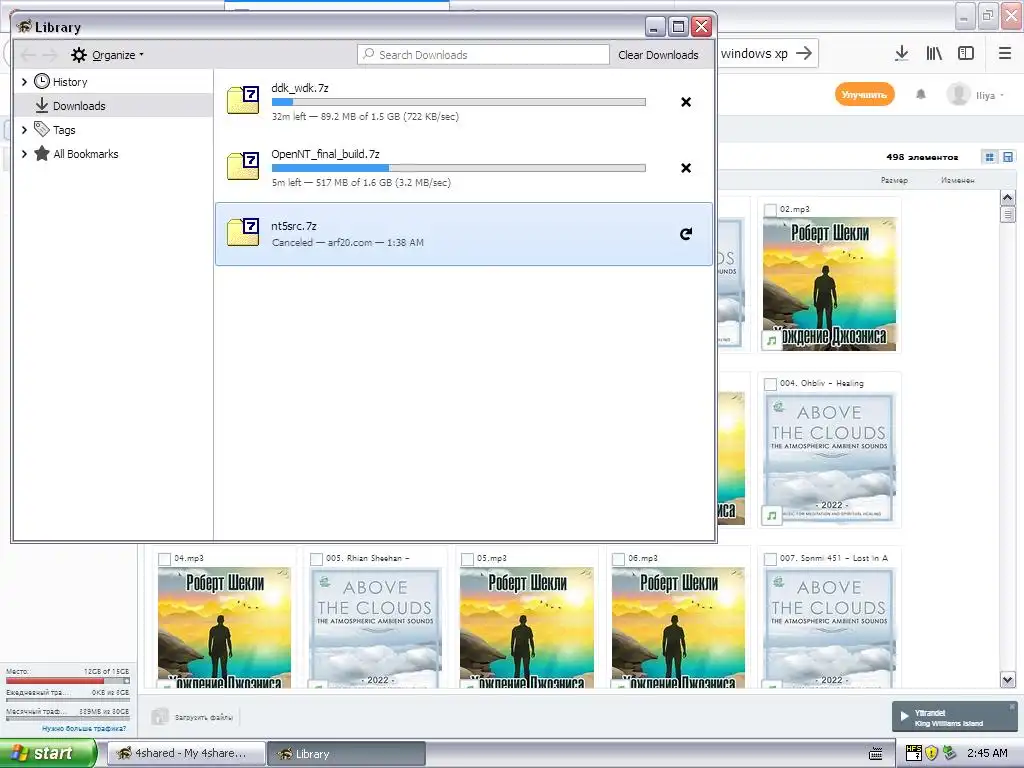Click the Clear Downloads button
This screenshot has height=768, width=1024.
point(658,55)
